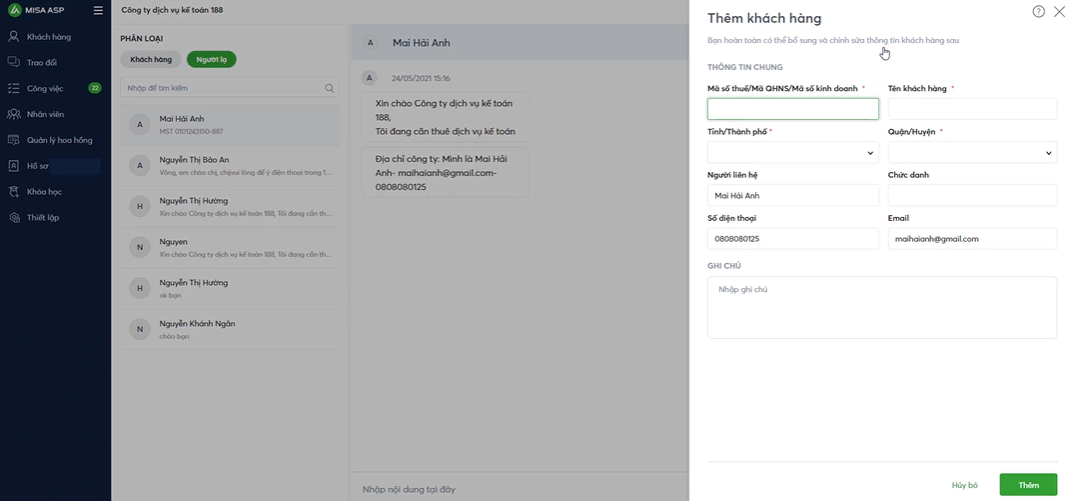1074x501 pixels.
Task: Click inside the Ghi chú notes textarea
Action: (x=881, y=308)
